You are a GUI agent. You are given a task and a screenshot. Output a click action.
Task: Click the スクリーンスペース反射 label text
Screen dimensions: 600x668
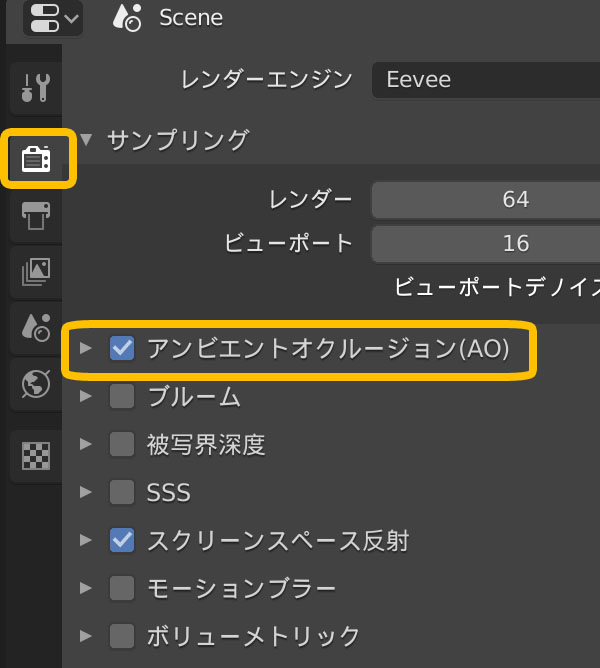click(x=278, y=541)
